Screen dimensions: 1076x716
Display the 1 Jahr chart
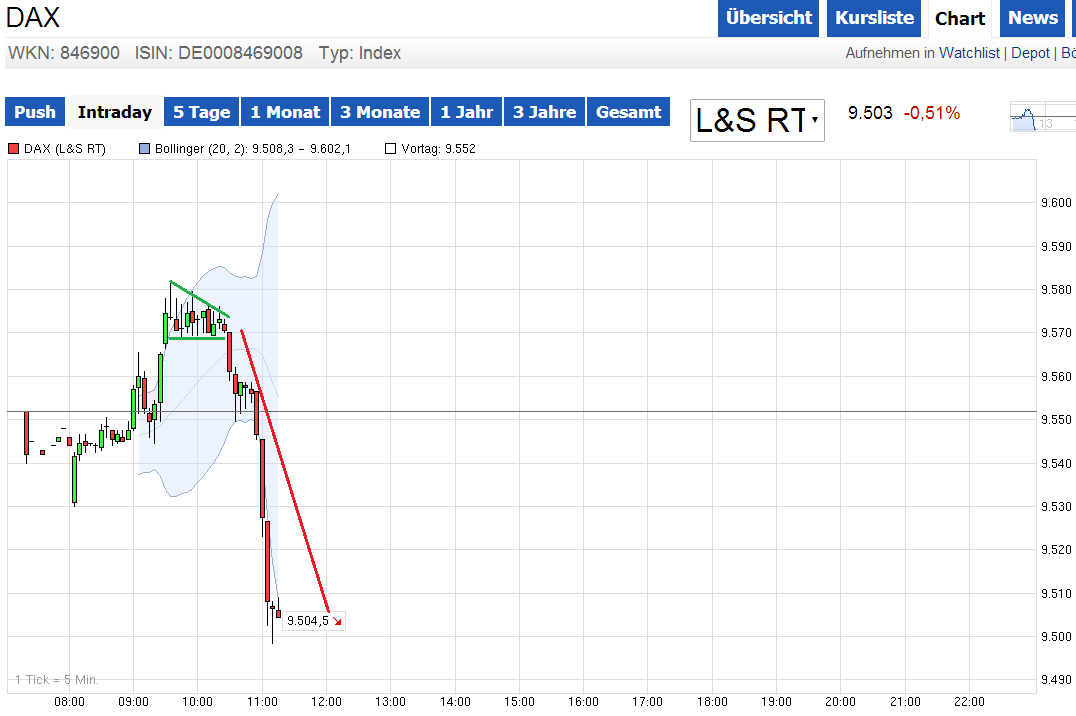click(466, 112)
